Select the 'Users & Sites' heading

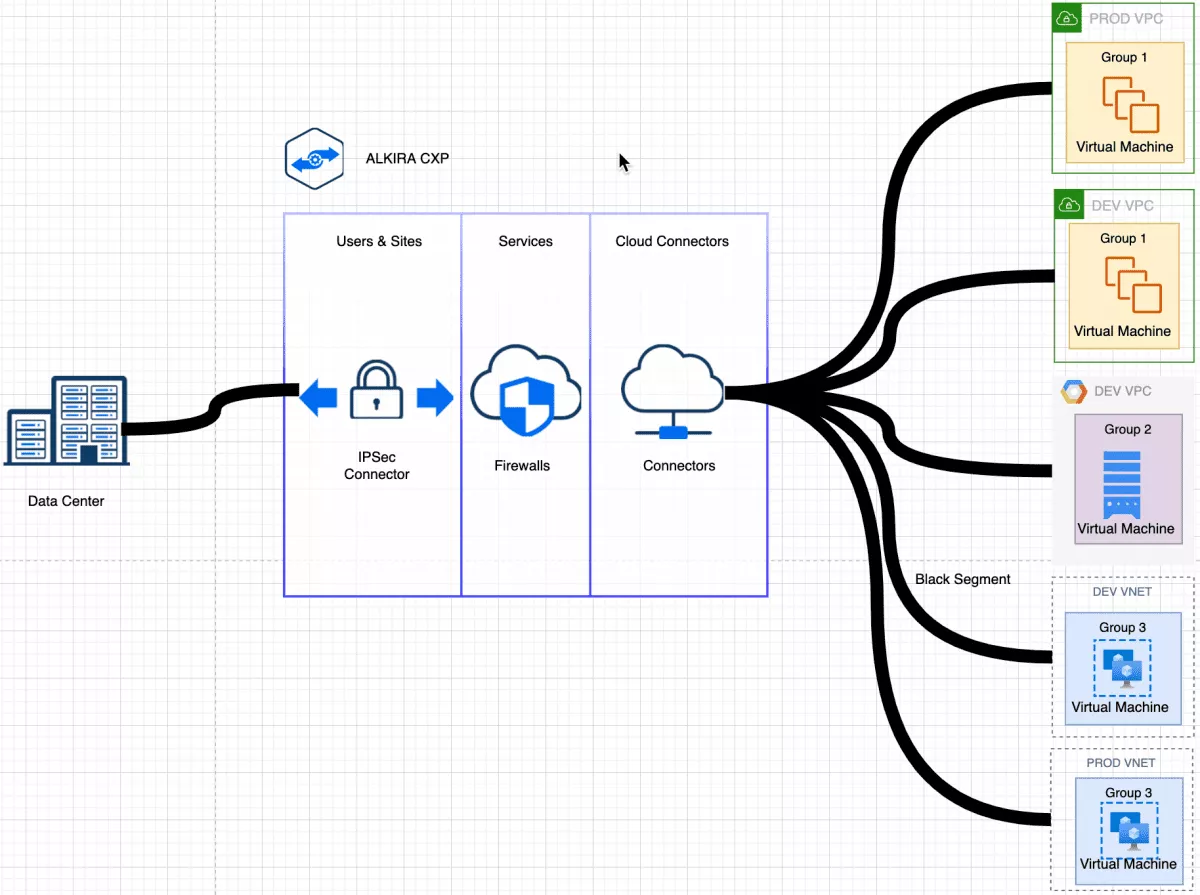[379, 241]
